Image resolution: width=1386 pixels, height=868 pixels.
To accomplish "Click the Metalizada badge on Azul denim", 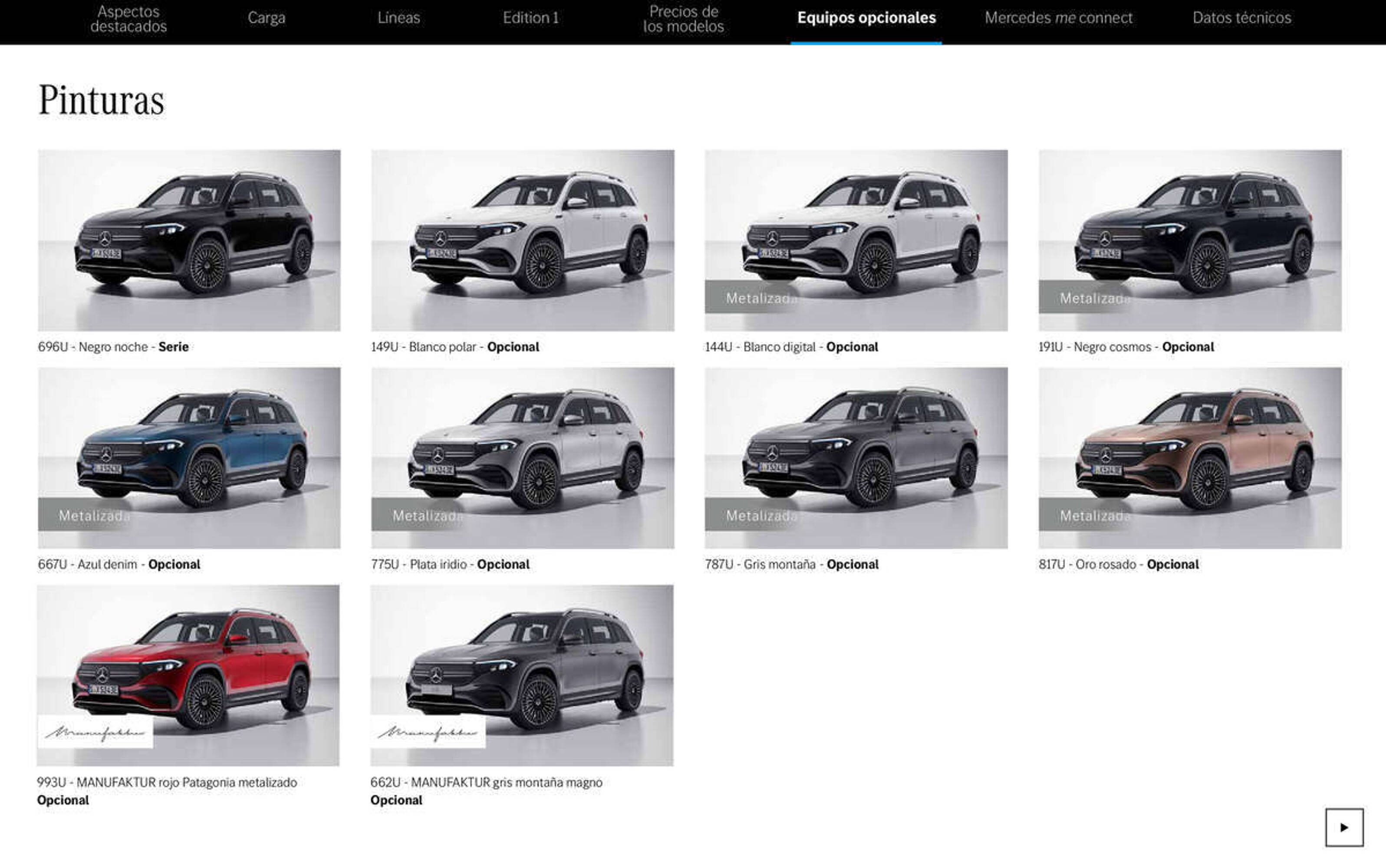I will click(x=85, y=515).
